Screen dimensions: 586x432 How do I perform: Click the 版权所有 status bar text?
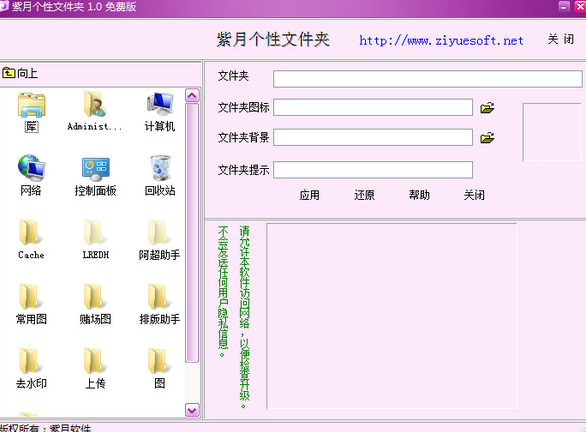(x=46, y=428)
